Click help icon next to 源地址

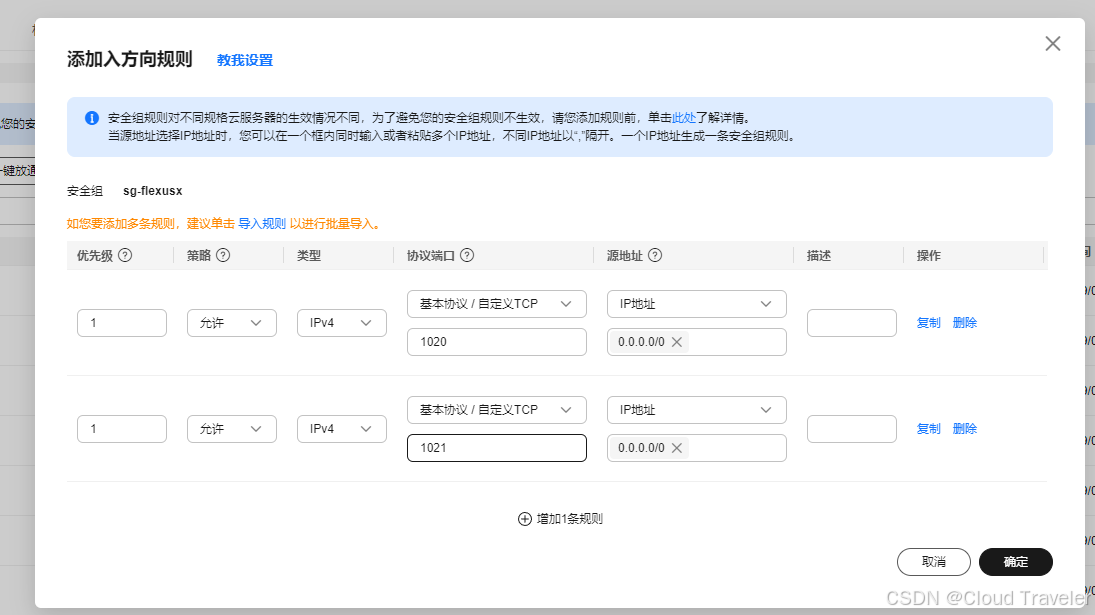pyautogui.click(x=655, y=255)
